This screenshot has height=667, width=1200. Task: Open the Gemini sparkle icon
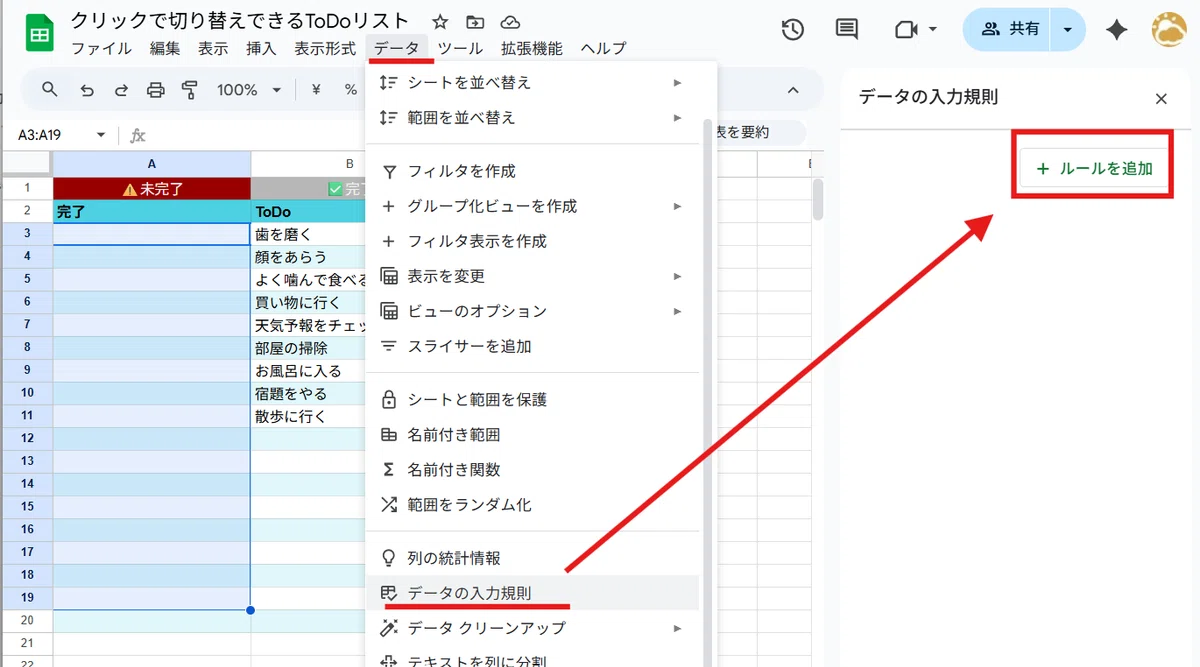tap(1117, 30)
